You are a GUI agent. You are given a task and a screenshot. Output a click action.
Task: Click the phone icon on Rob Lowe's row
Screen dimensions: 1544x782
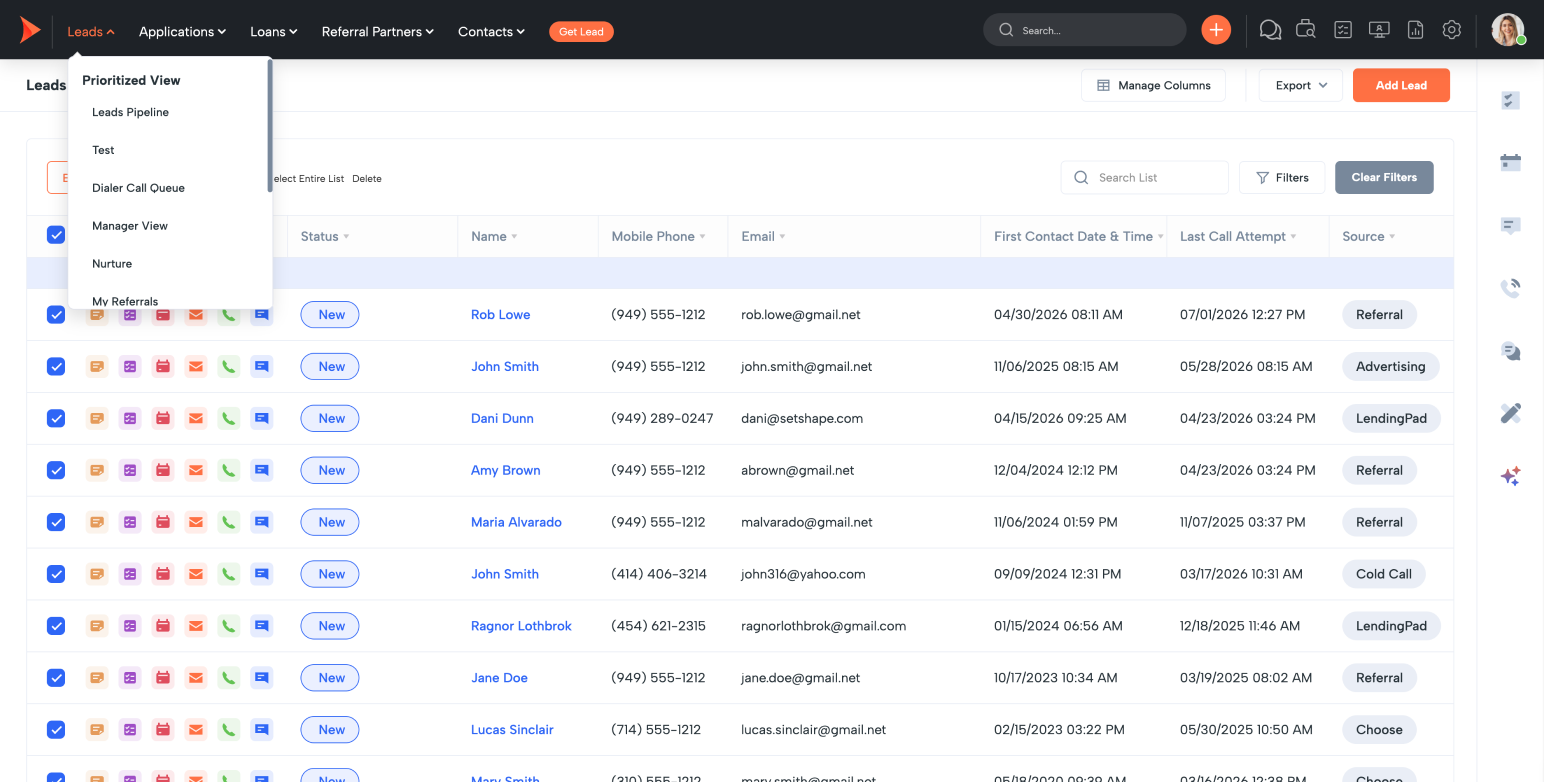point(229,315)
